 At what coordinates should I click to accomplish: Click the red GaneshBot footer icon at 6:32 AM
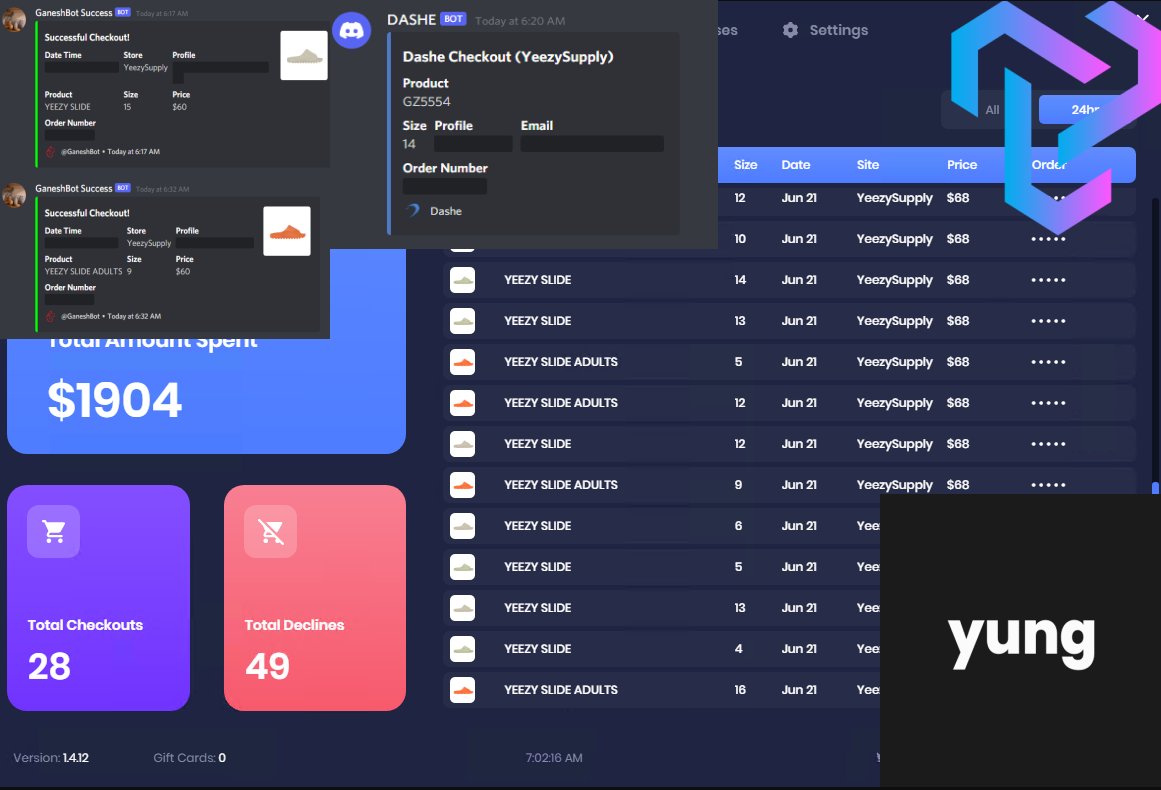[x=51, y=316]
